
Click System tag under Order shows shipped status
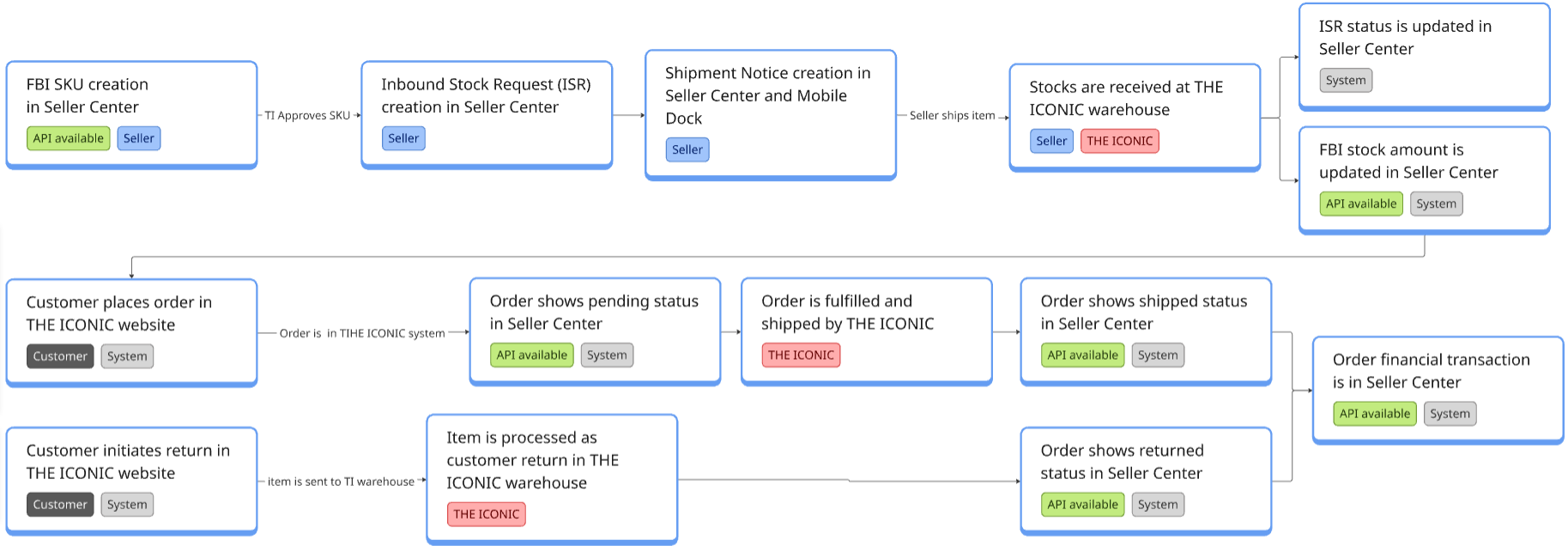pyautogui.click(x=1158, y=355)
